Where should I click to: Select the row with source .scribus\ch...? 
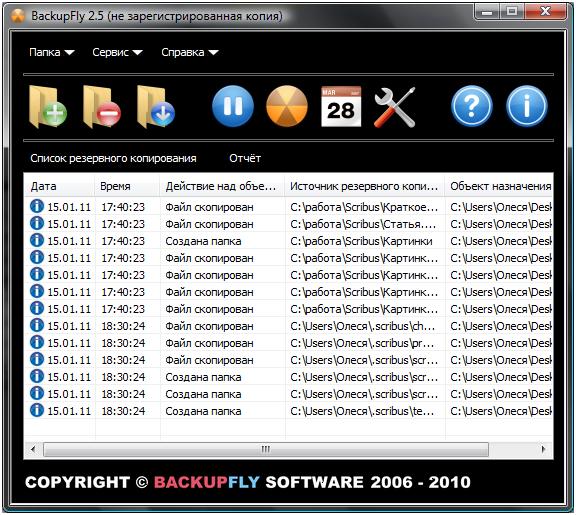pos(289,326)
